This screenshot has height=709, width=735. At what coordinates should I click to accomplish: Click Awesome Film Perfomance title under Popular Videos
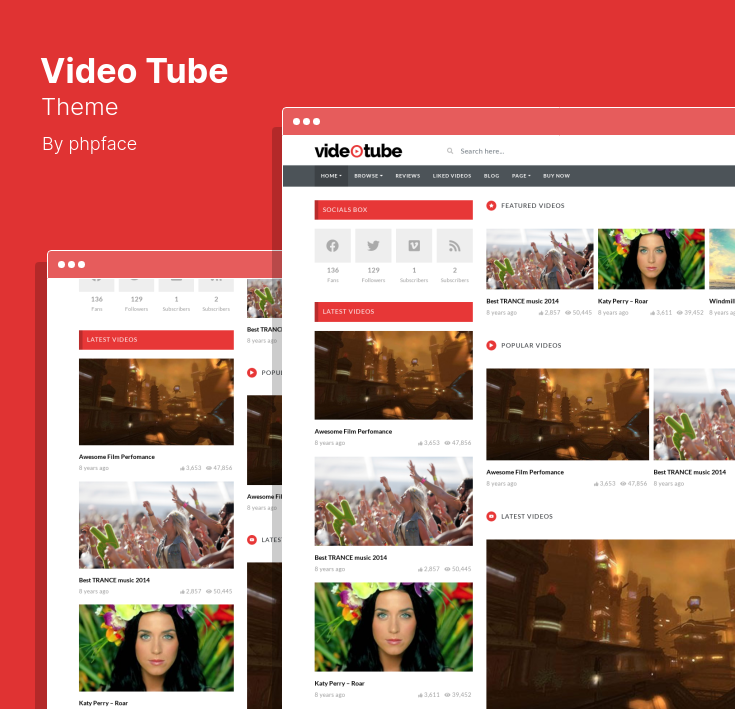coord(525,472)
